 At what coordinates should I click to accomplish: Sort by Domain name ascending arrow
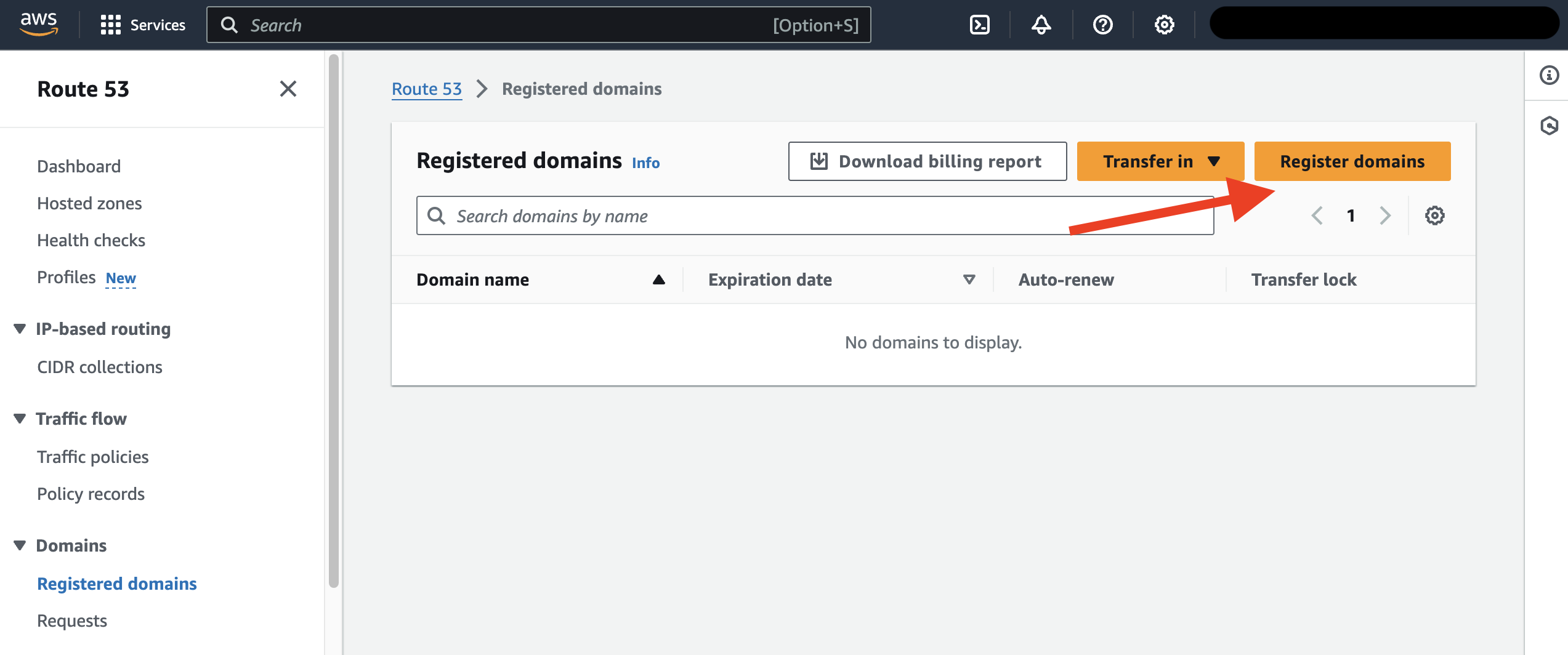point(658,279)
